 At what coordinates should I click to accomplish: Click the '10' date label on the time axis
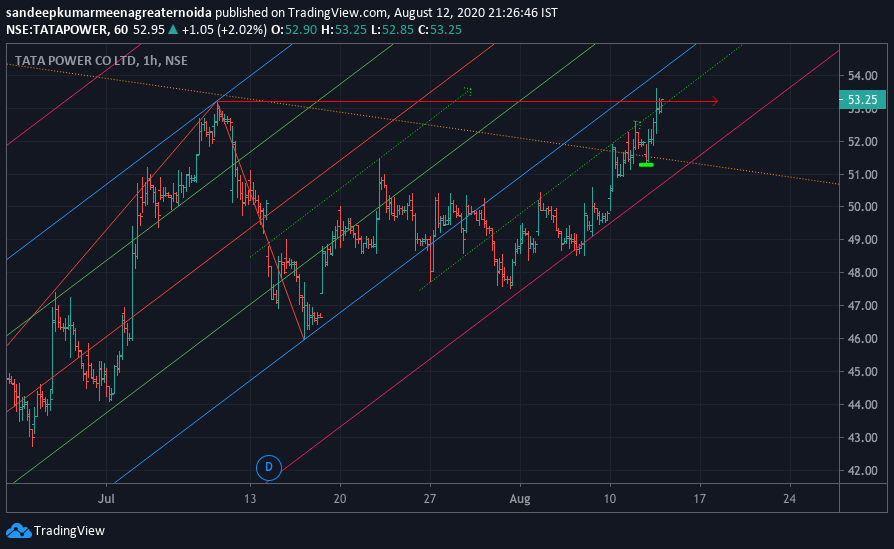(609, 499)
